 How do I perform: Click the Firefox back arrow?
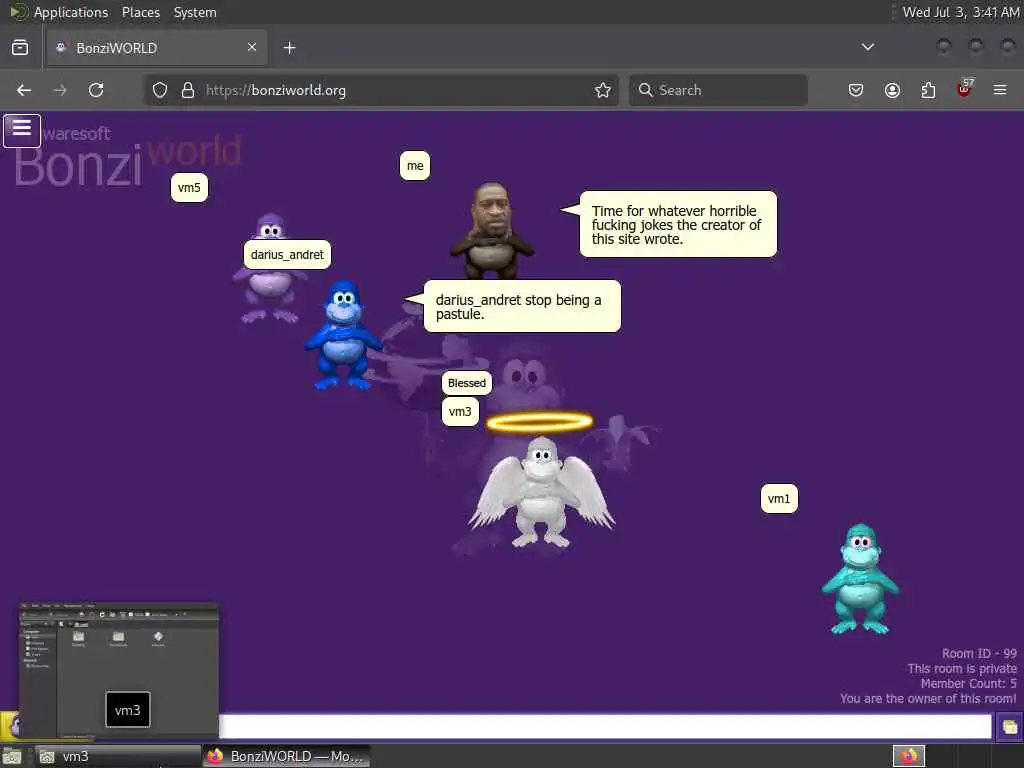pos(24,90)
